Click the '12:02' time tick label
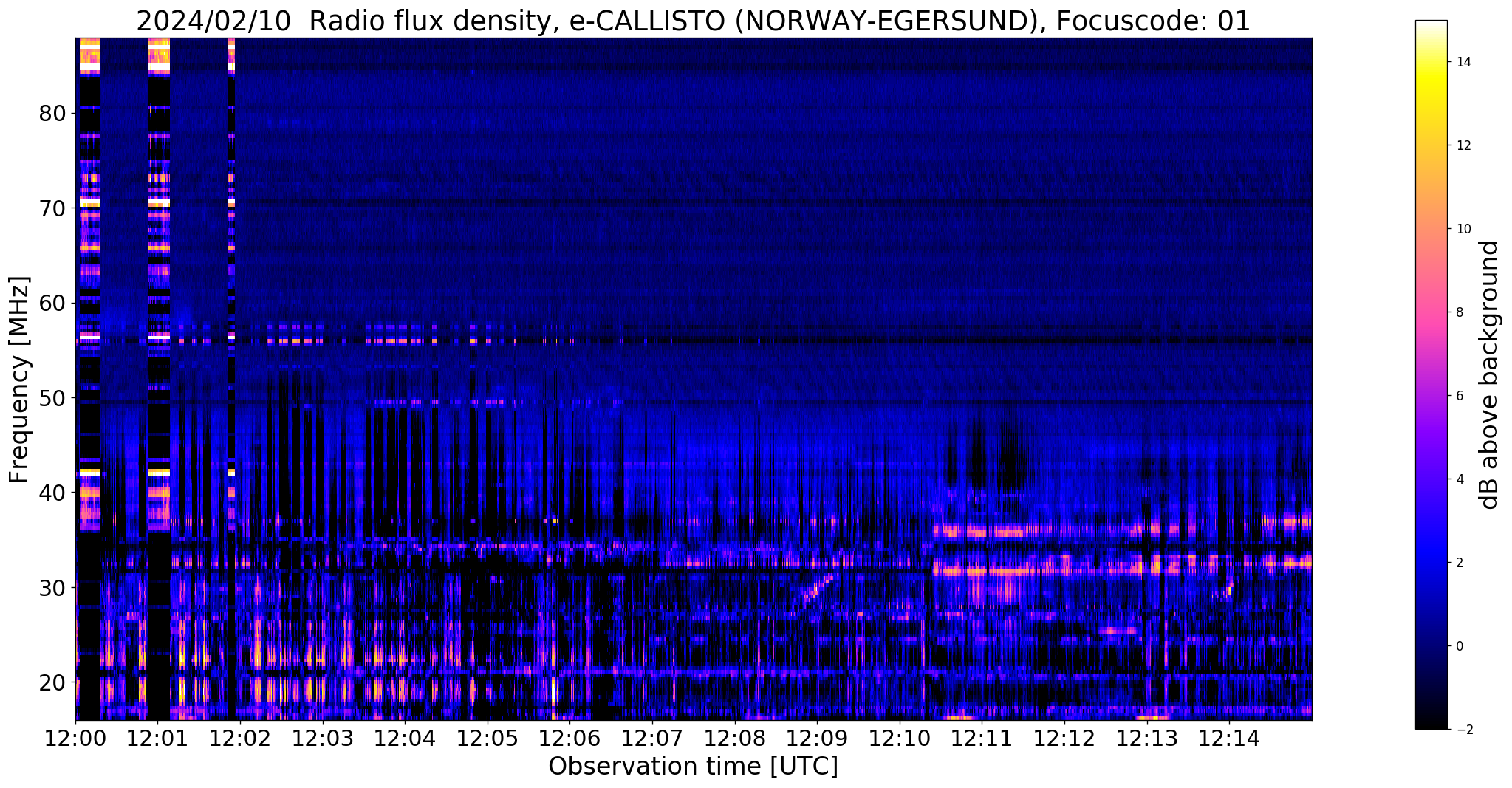The image size is (1512, 788). 240,739
